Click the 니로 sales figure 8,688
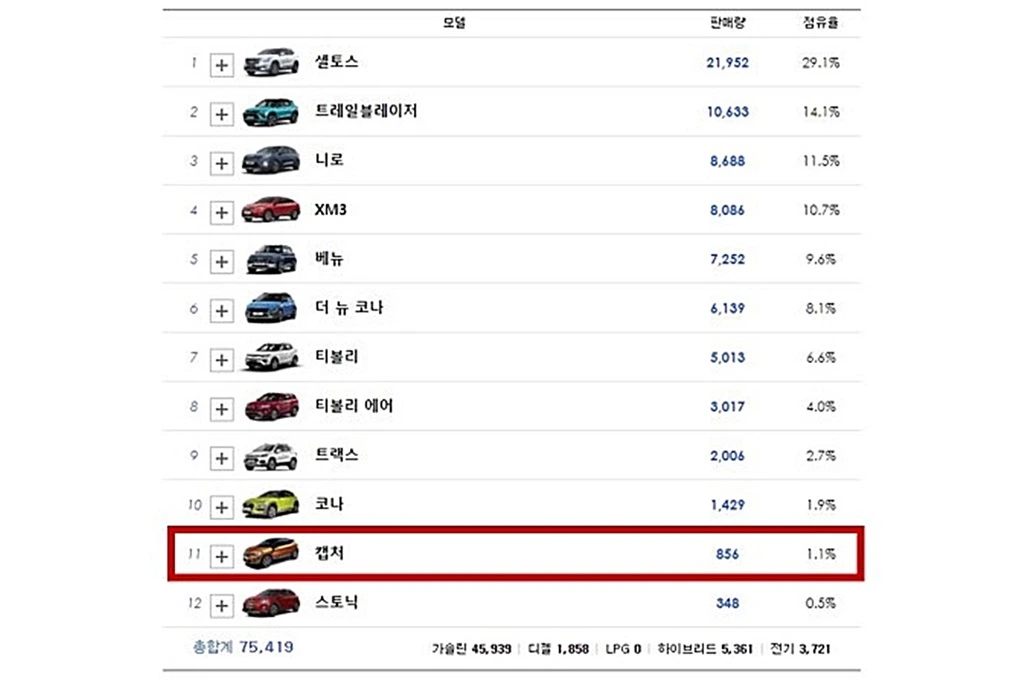The height and width of the screenshot is (683, 1024). click(x=727, y=161)
